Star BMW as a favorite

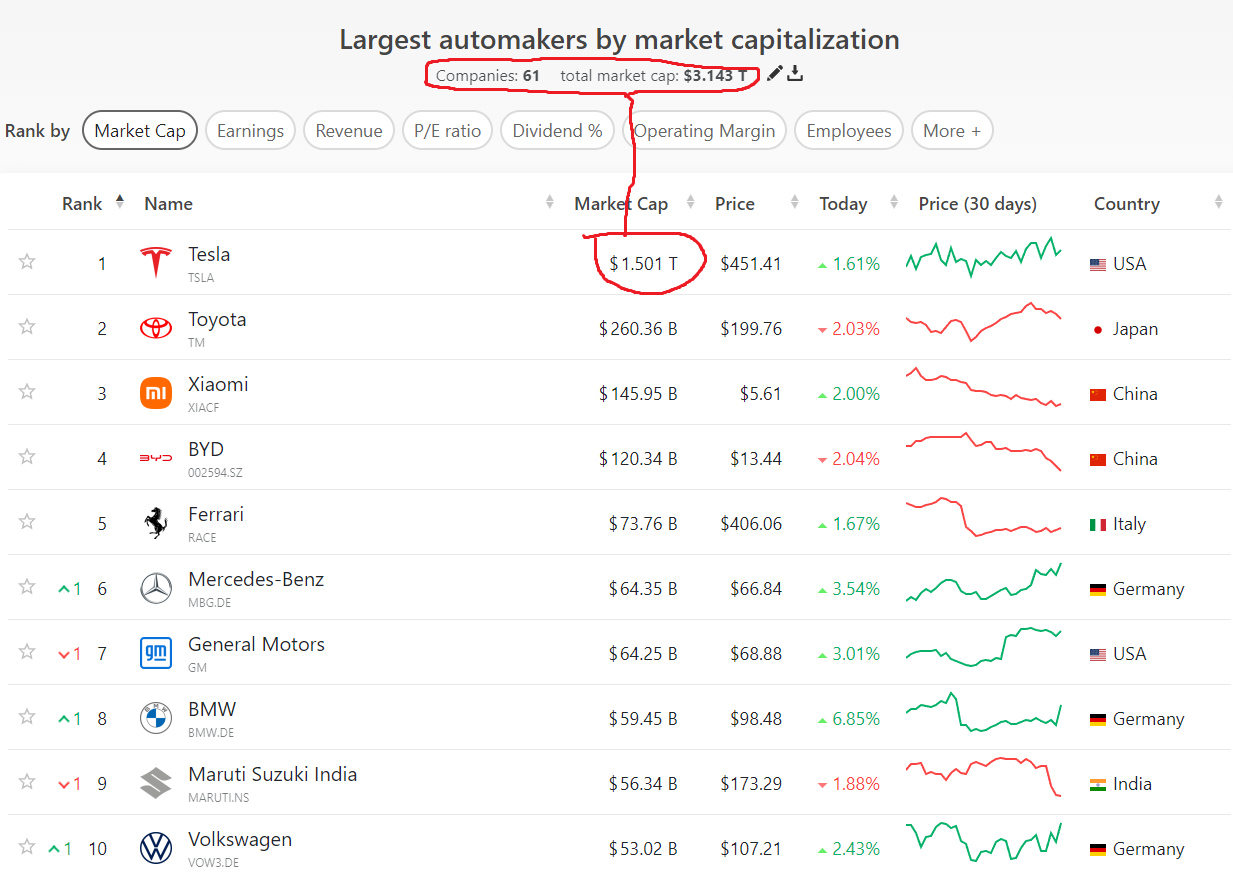[x=27, y=717]
